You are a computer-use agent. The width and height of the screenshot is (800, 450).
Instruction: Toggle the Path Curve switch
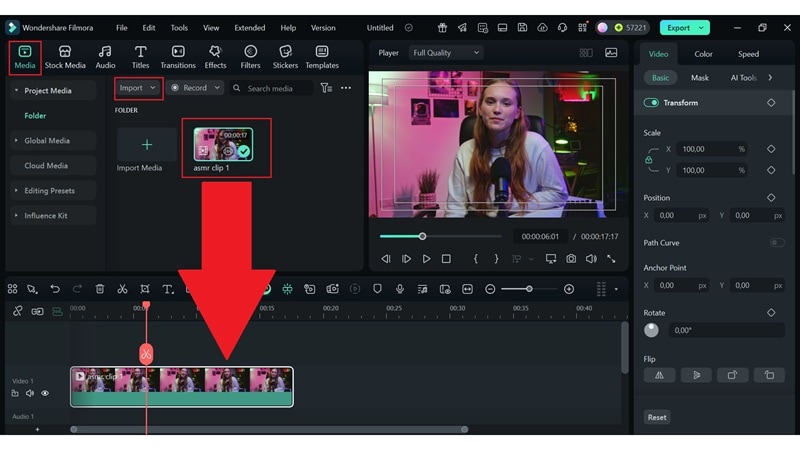(777, 242)
